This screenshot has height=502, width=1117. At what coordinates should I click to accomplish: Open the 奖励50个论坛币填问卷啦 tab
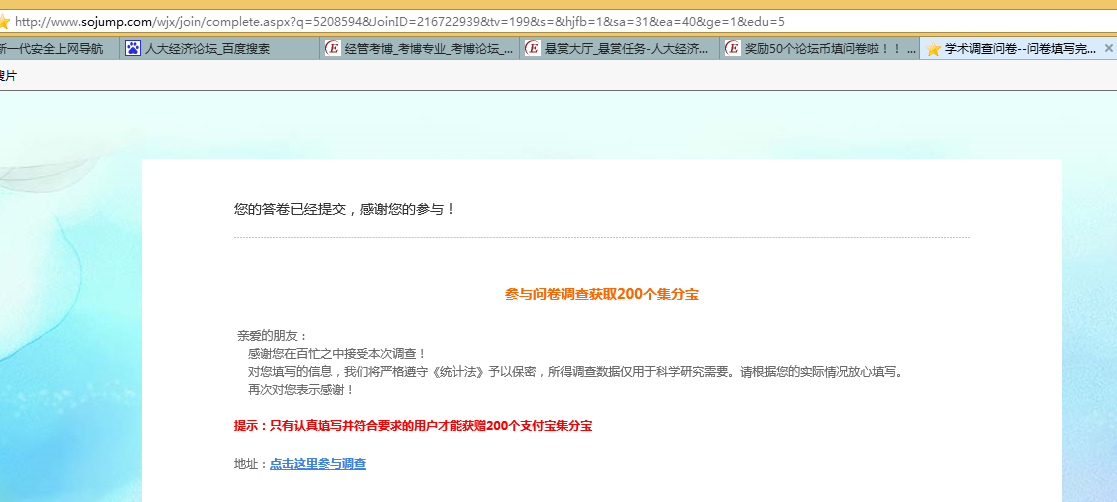point(819,48)
